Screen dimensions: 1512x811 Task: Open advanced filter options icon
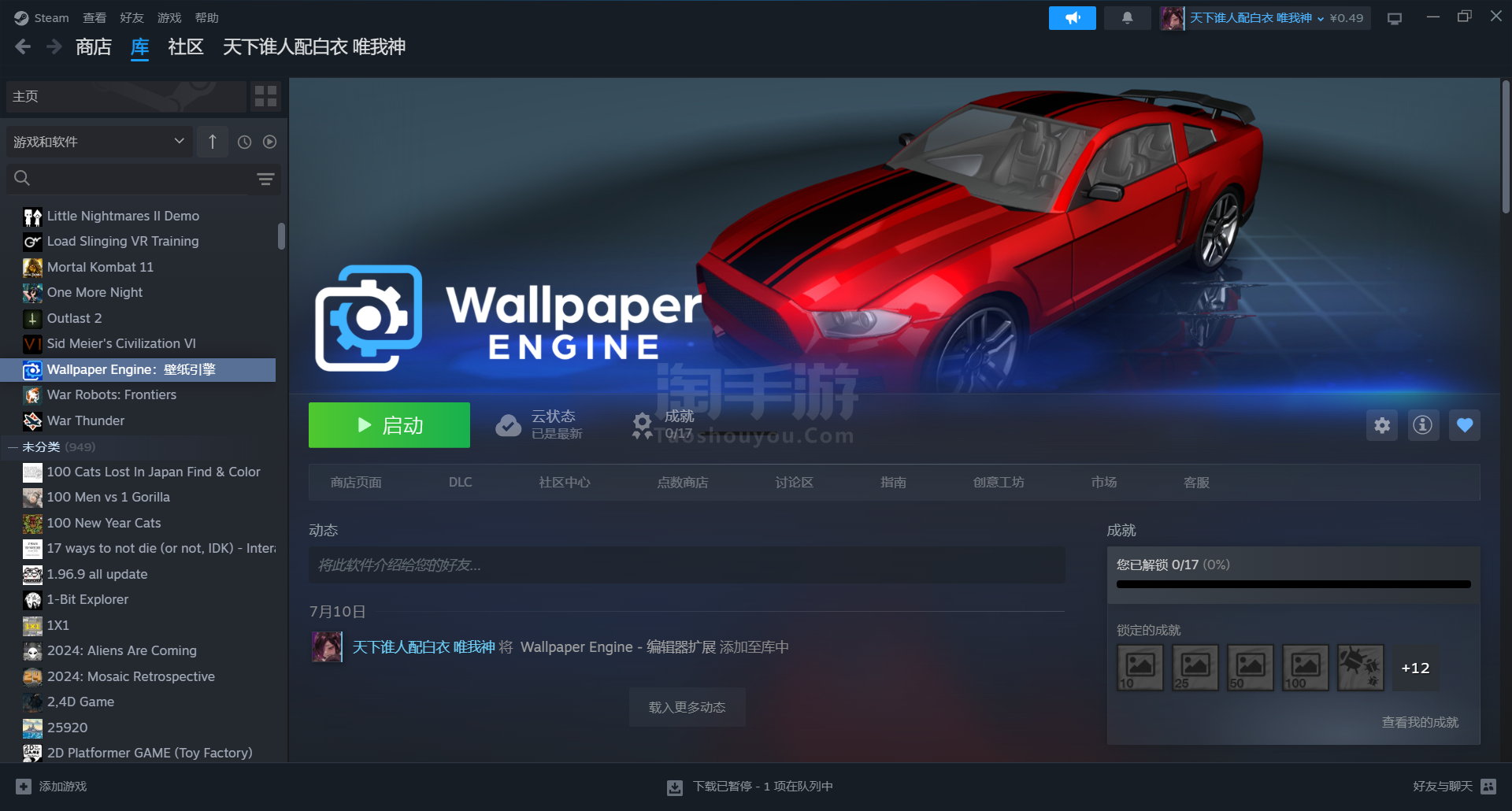click(x=265, y=179)
